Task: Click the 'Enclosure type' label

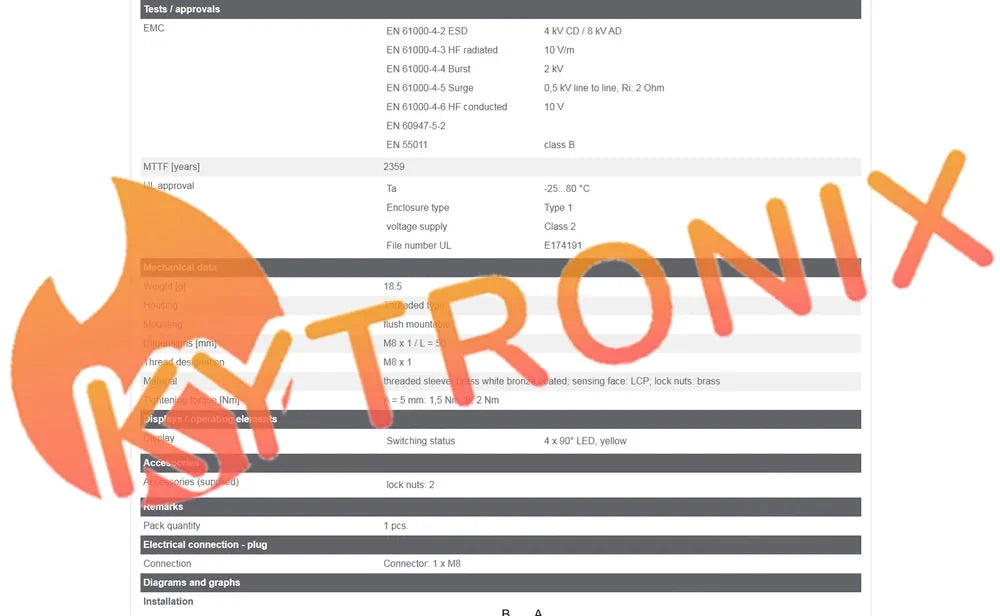Action: point(417,208)
